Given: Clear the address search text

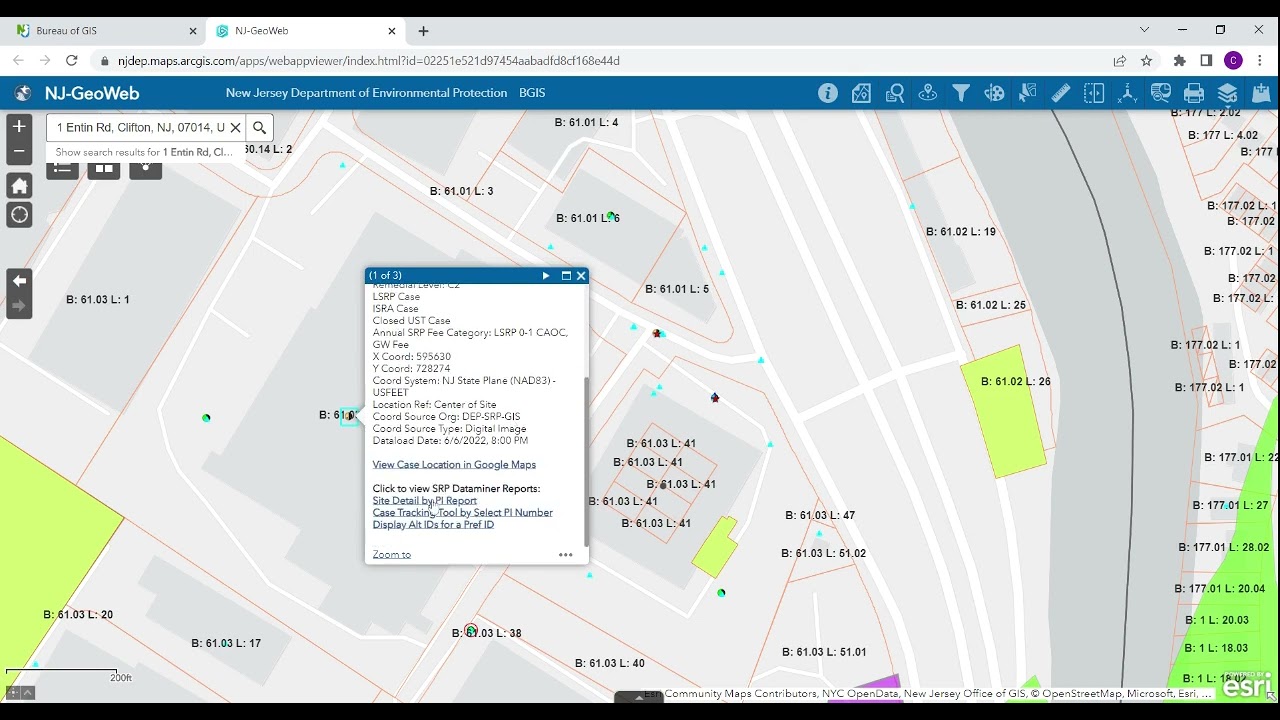Looking at the screenshot, I should [x=236, y=127].
